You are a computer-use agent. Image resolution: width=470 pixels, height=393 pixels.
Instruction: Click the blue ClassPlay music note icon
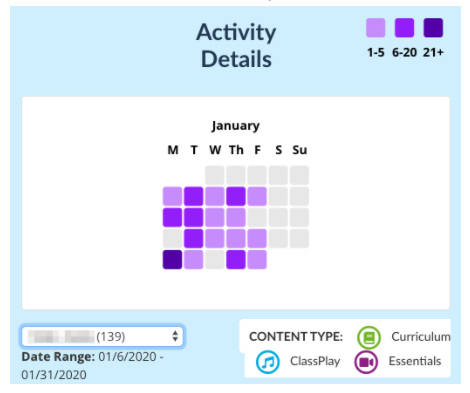[268, 362]
